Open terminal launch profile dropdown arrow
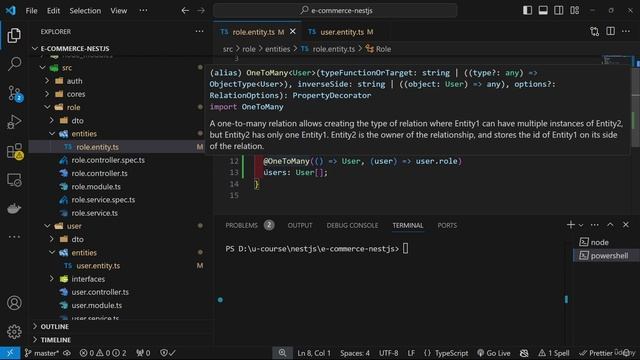The height and width of the screenshot is (360, 640). [x=581, y=225]
